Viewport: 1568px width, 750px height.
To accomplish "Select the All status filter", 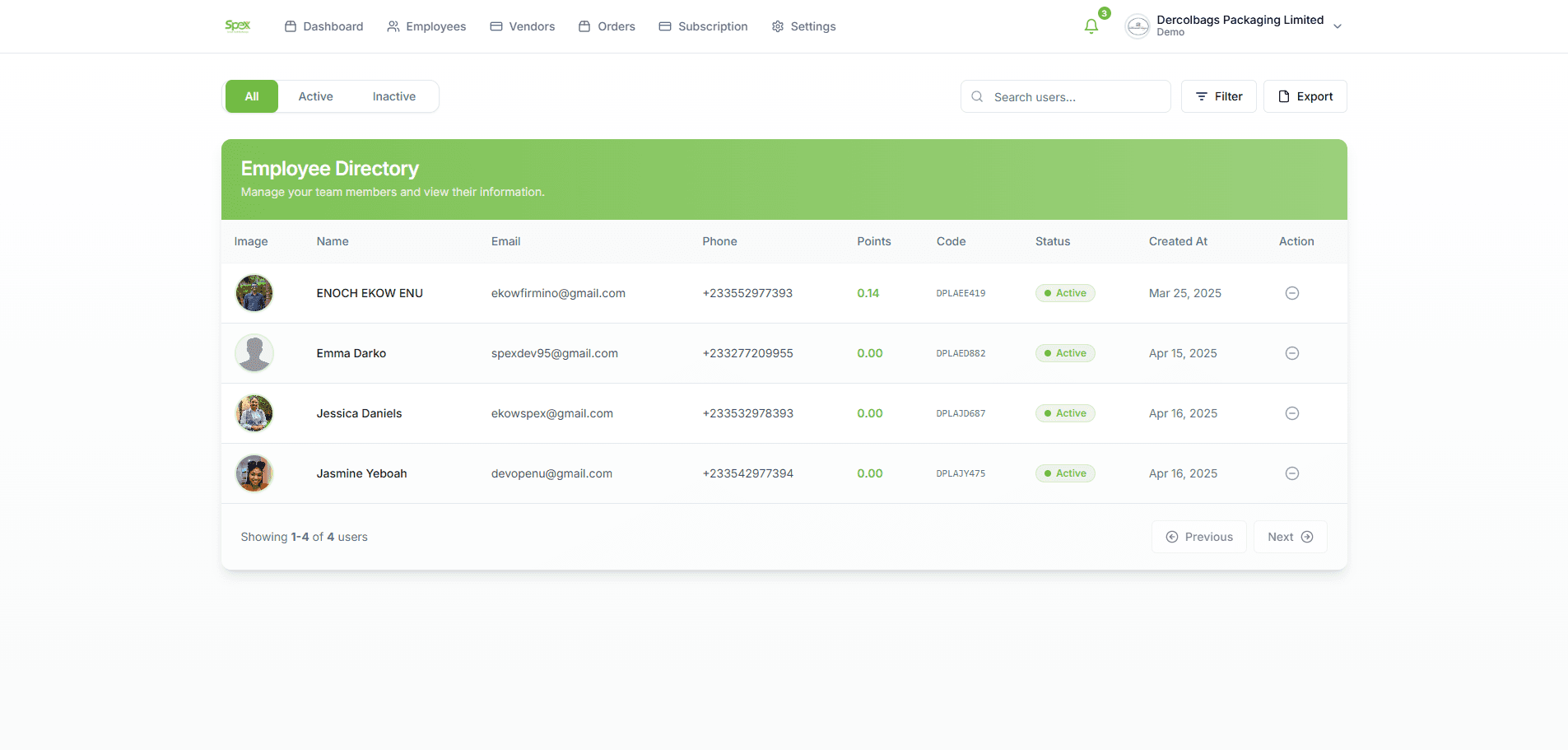I will (x=252, y=96).
